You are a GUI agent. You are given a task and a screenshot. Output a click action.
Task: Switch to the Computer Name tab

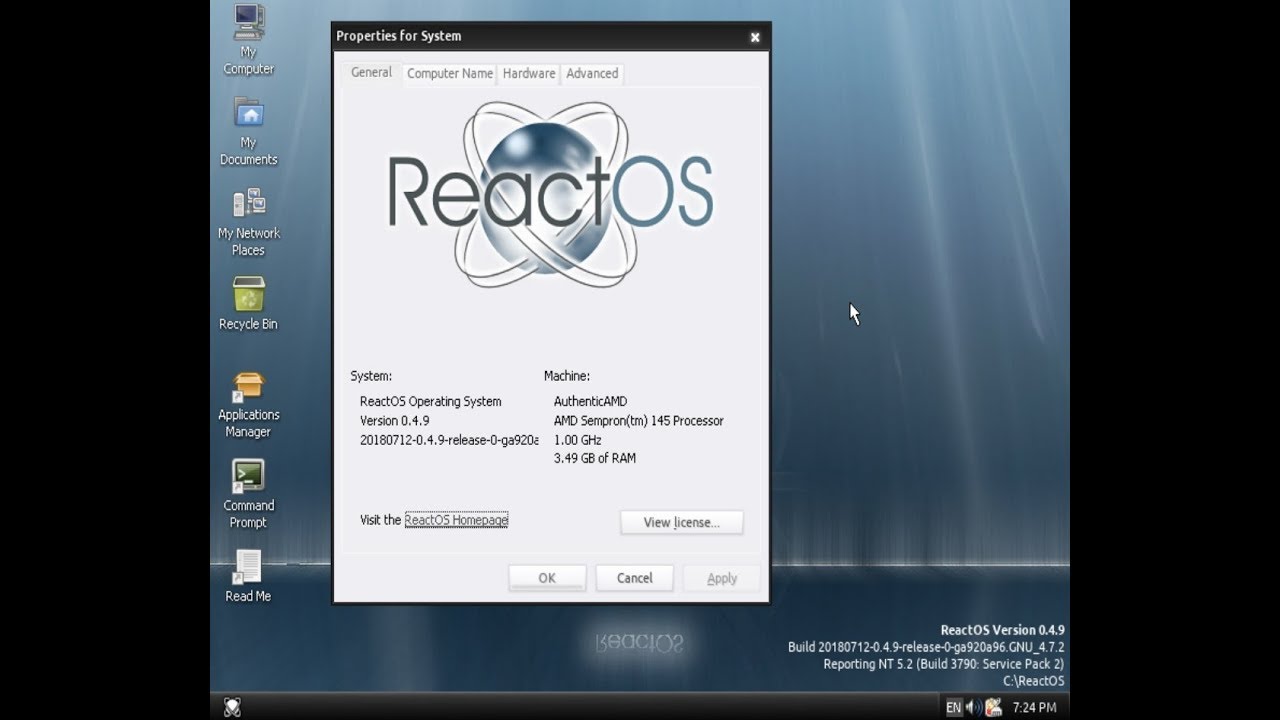[x=450, y=74]
